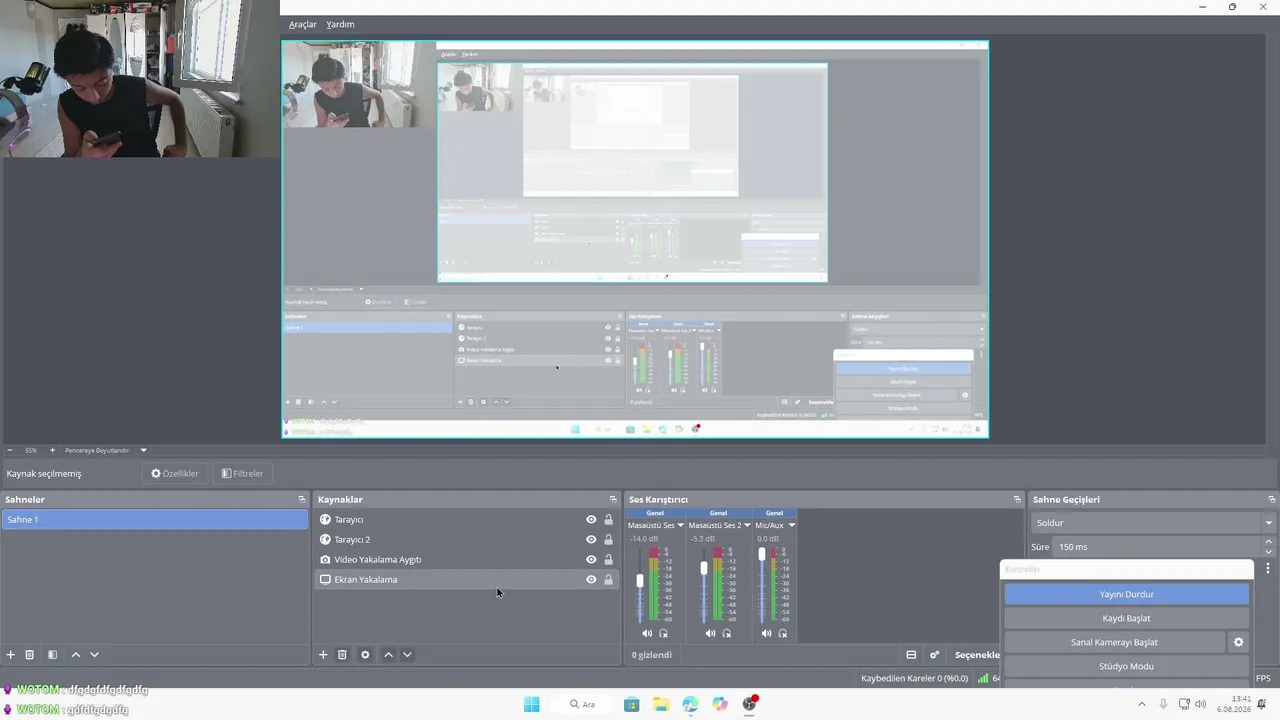The height and width of the screenshot is (720, 1280).
Task: Add a new source in Kaynaklar panel
Action: tap(323, 655)
